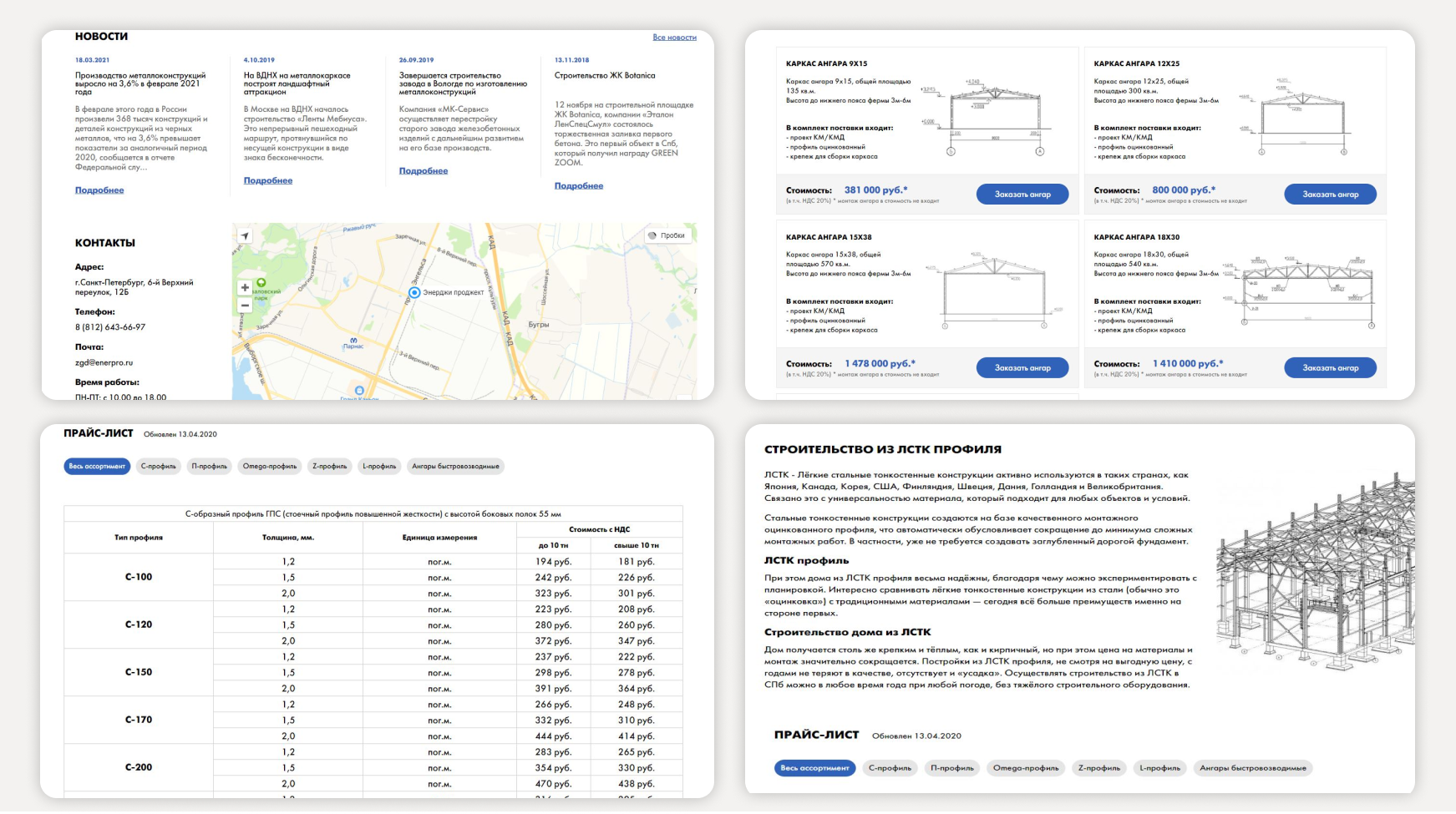Click the price 1 410 000 руб.
1456x814 pixels.
point(1188,364)
